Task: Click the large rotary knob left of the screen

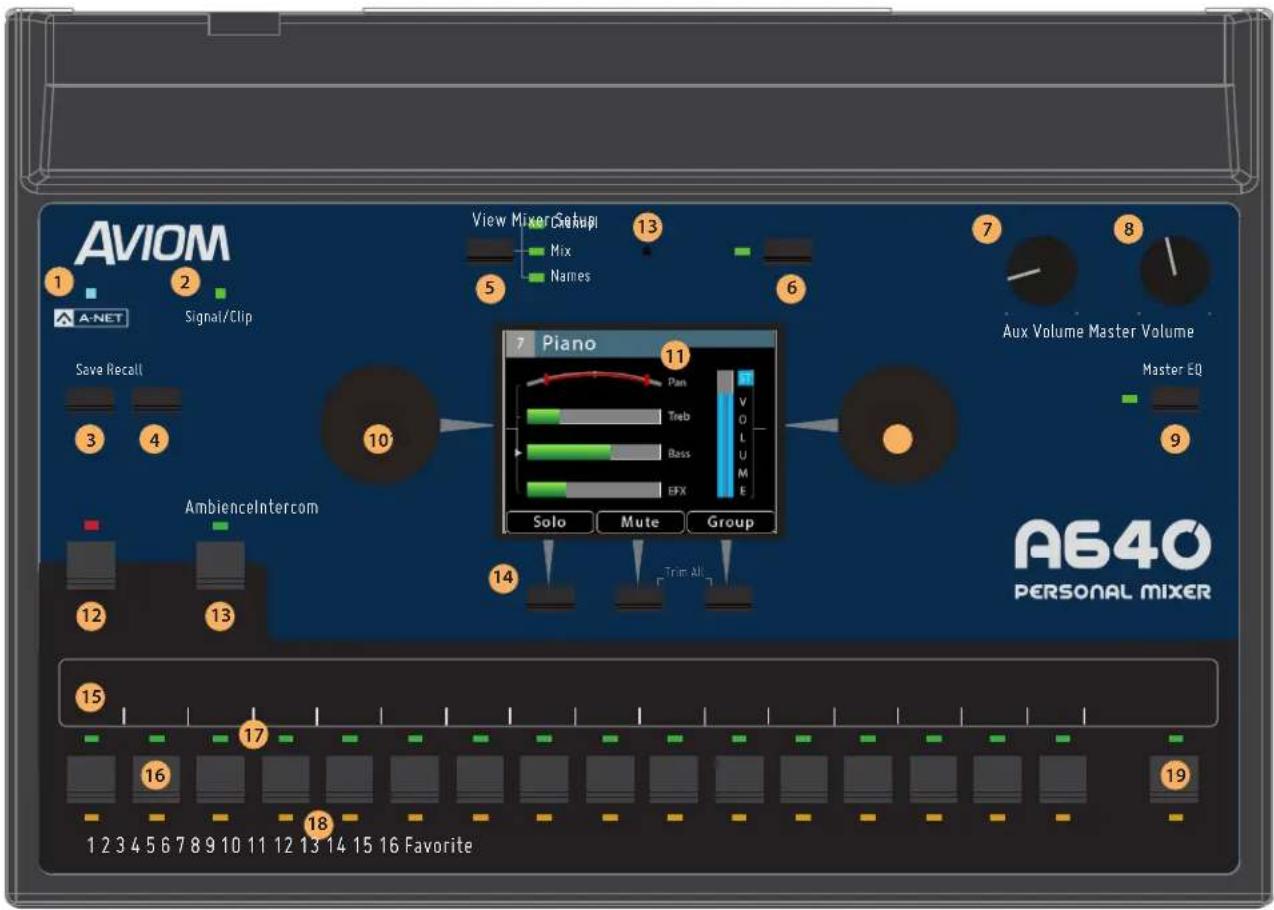Action: pos(379,424)
